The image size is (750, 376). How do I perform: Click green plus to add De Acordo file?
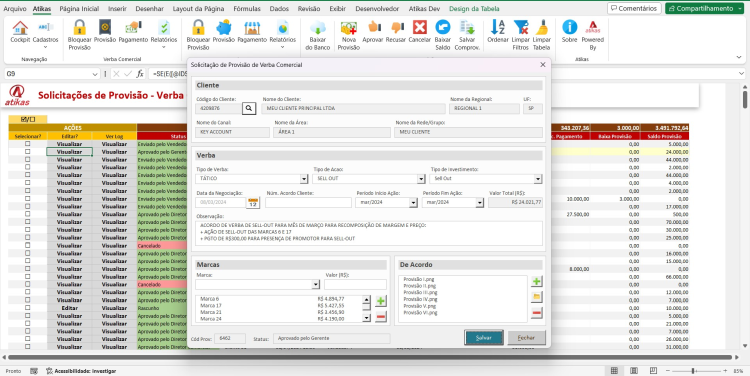(537, 281)
